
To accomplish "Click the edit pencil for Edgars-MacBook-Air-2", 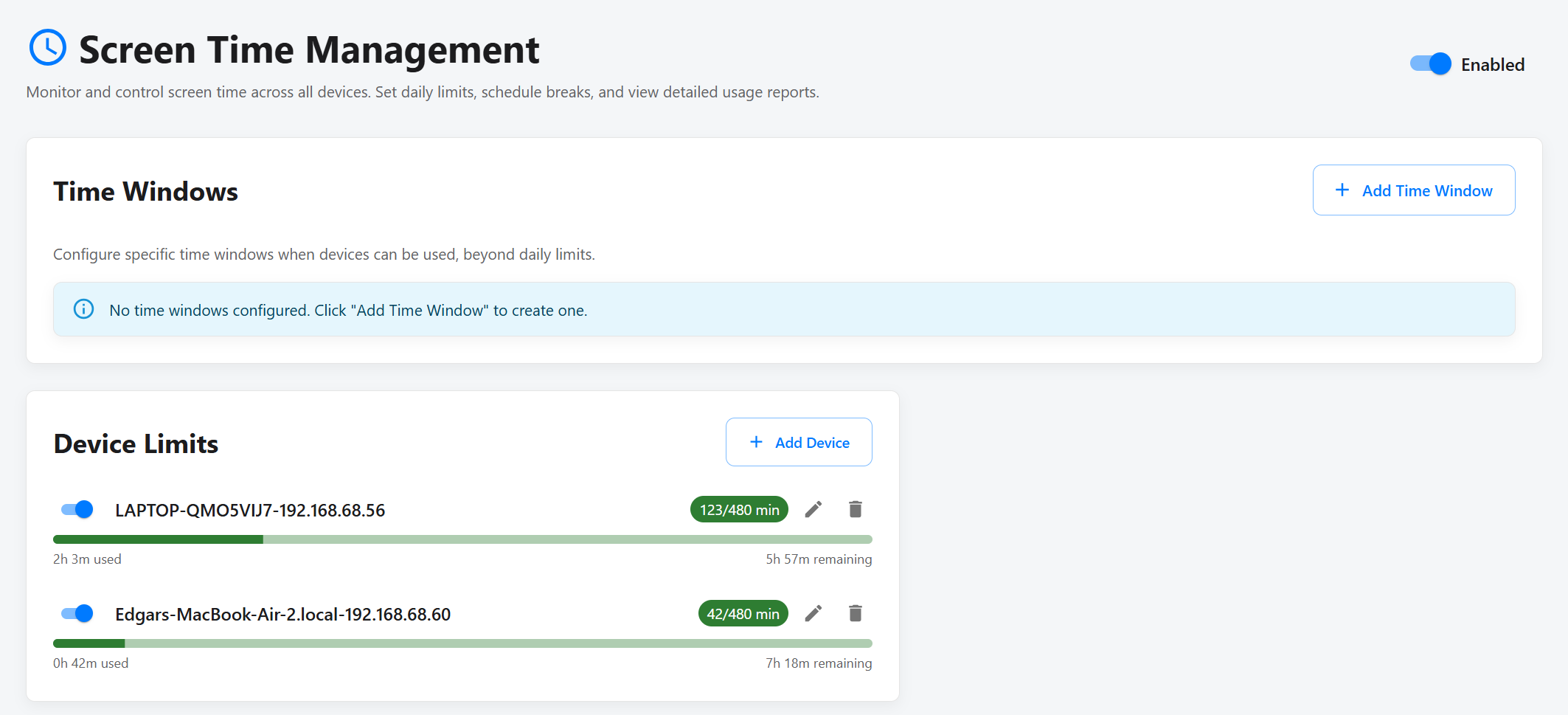I will (x=814, y=613).
